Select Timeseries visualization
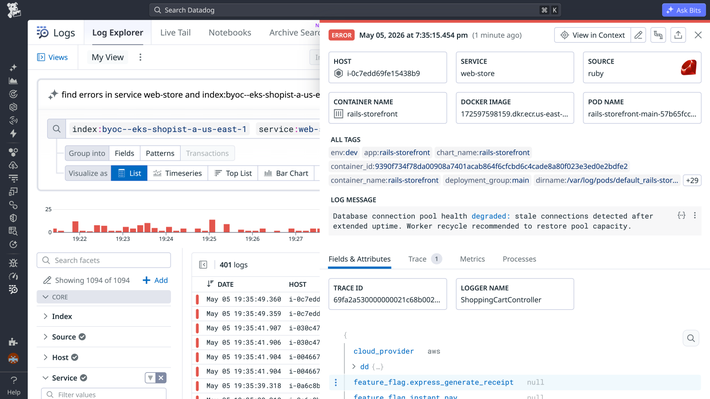Viewport: 710px width, 399px height. pos(178,173)
